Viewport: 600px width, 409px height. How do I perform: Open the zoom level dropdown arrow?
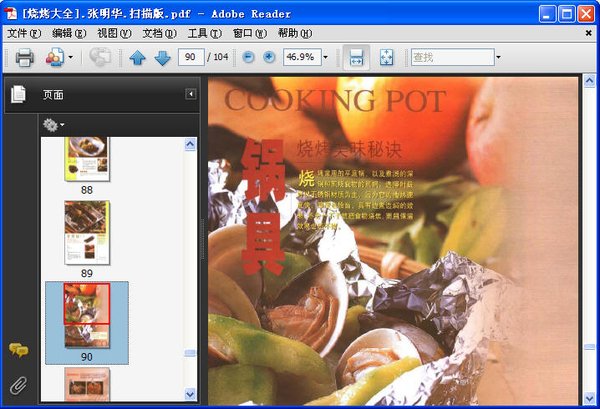(325, 57)
